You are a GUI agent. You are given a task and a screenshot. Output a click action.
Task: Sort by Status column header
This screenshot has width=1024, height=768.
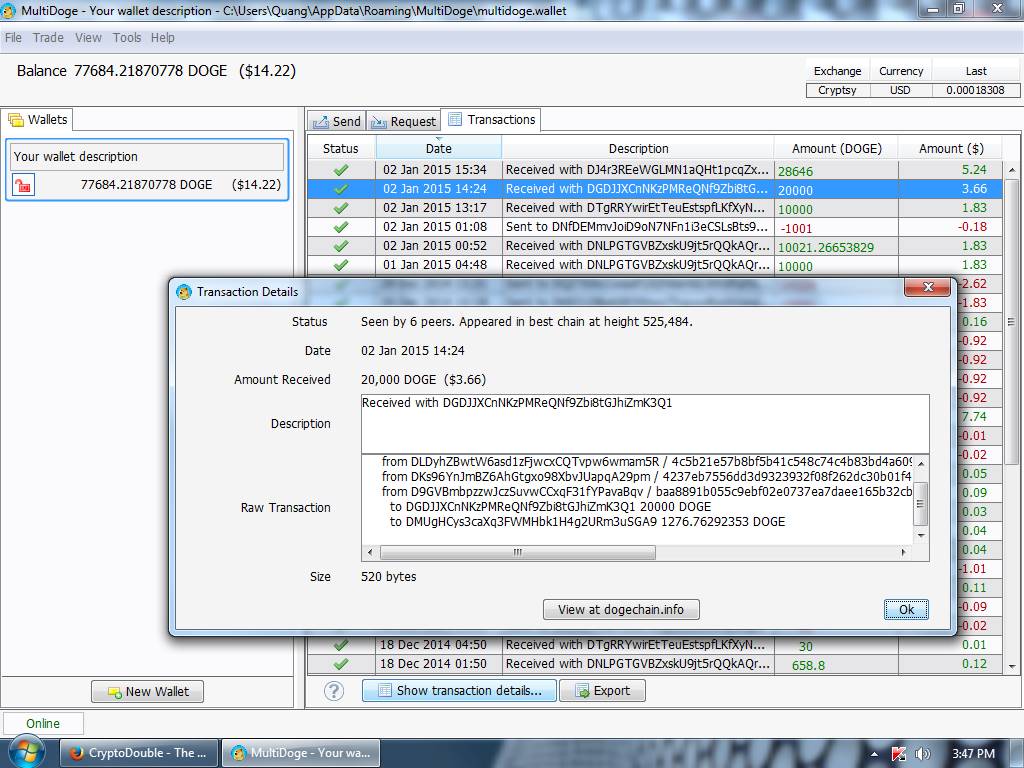click(341, 148)
